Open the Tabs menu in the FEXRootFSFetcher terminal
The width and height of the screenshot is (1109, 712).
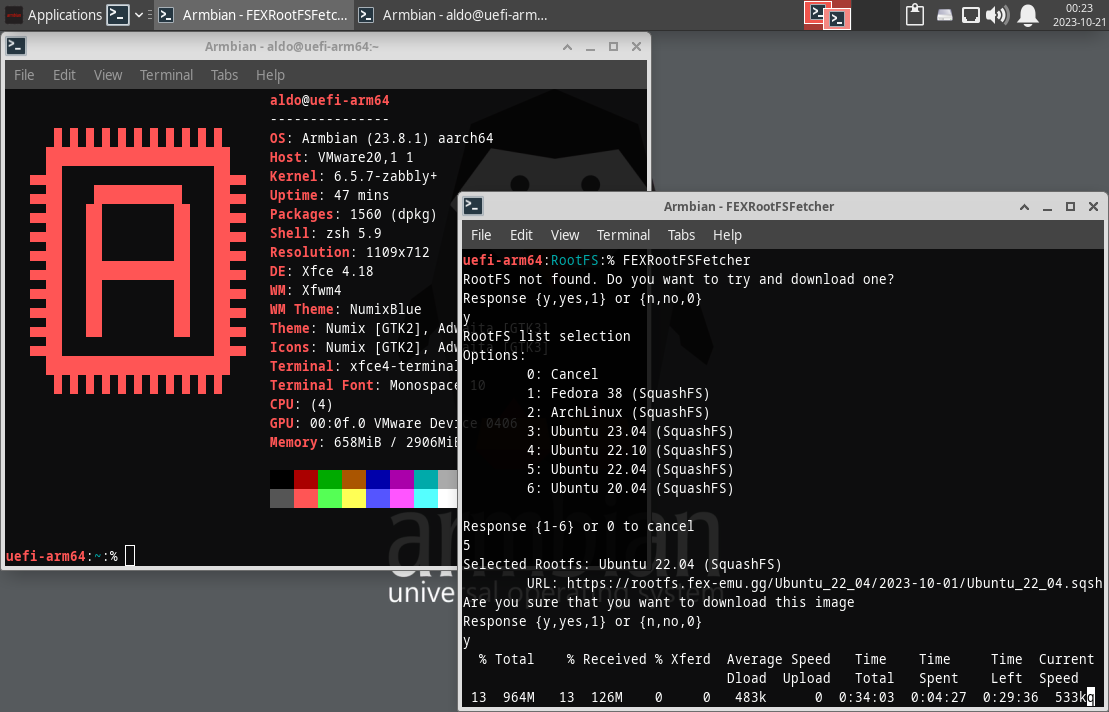click(x=681, y=235)
